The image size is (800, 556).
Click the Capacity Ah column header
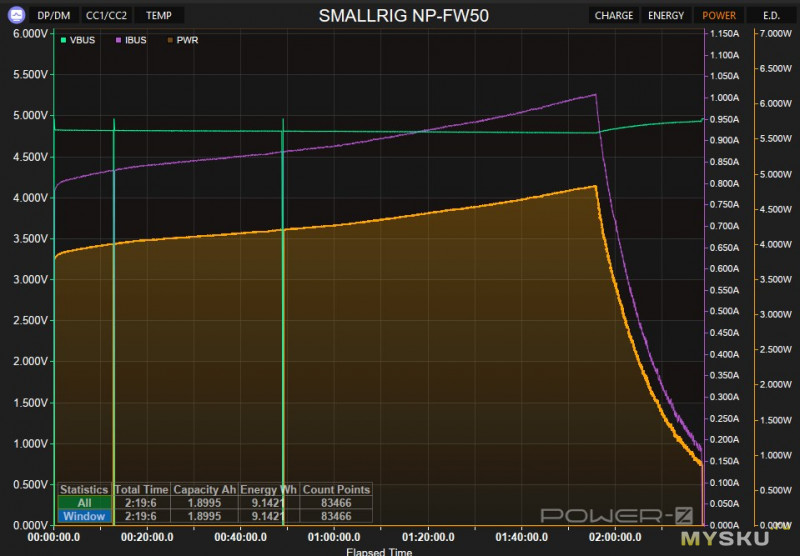(204, 489)
